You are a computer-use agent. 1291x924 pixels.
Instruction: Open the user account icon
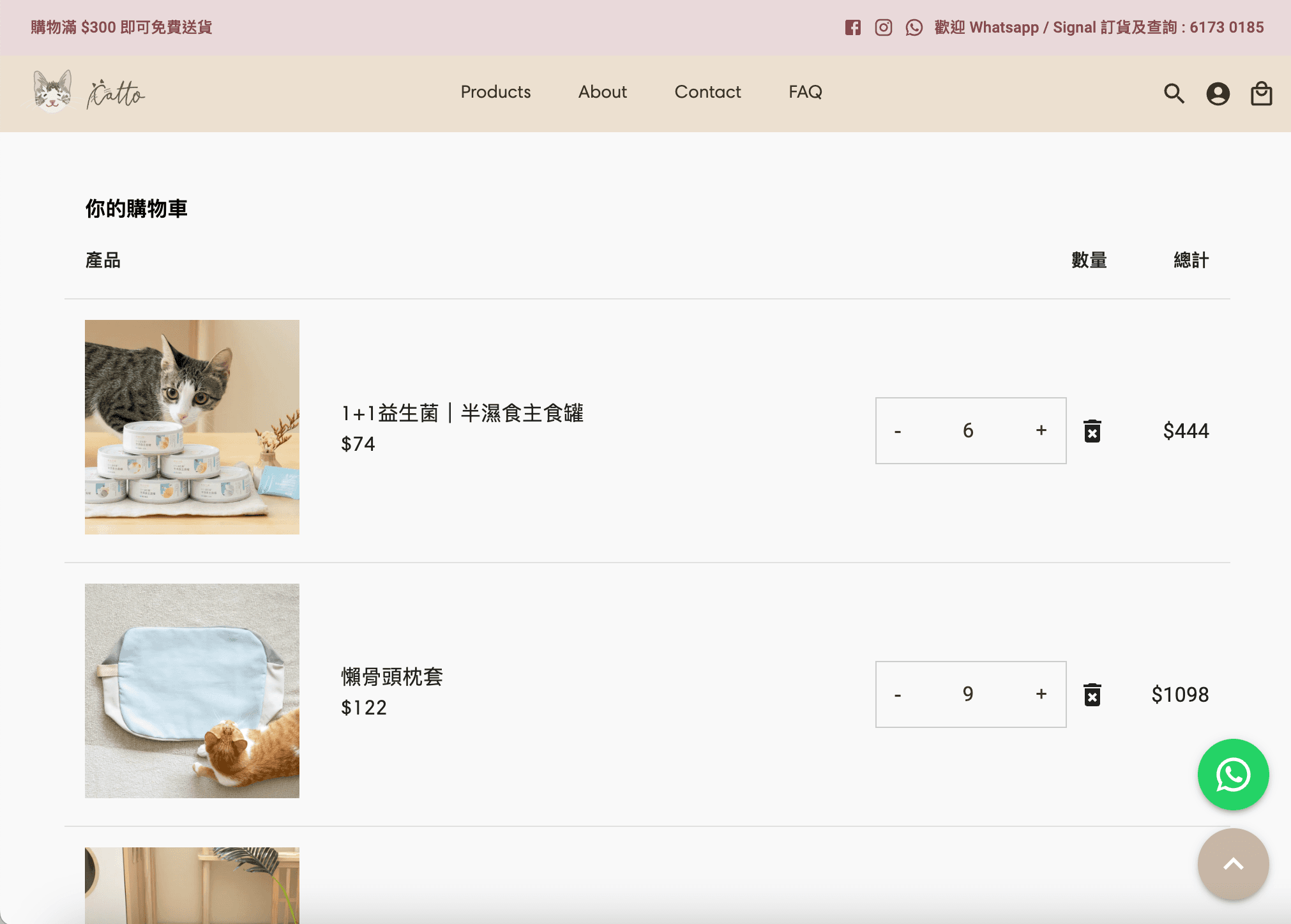click(1218, 93)
